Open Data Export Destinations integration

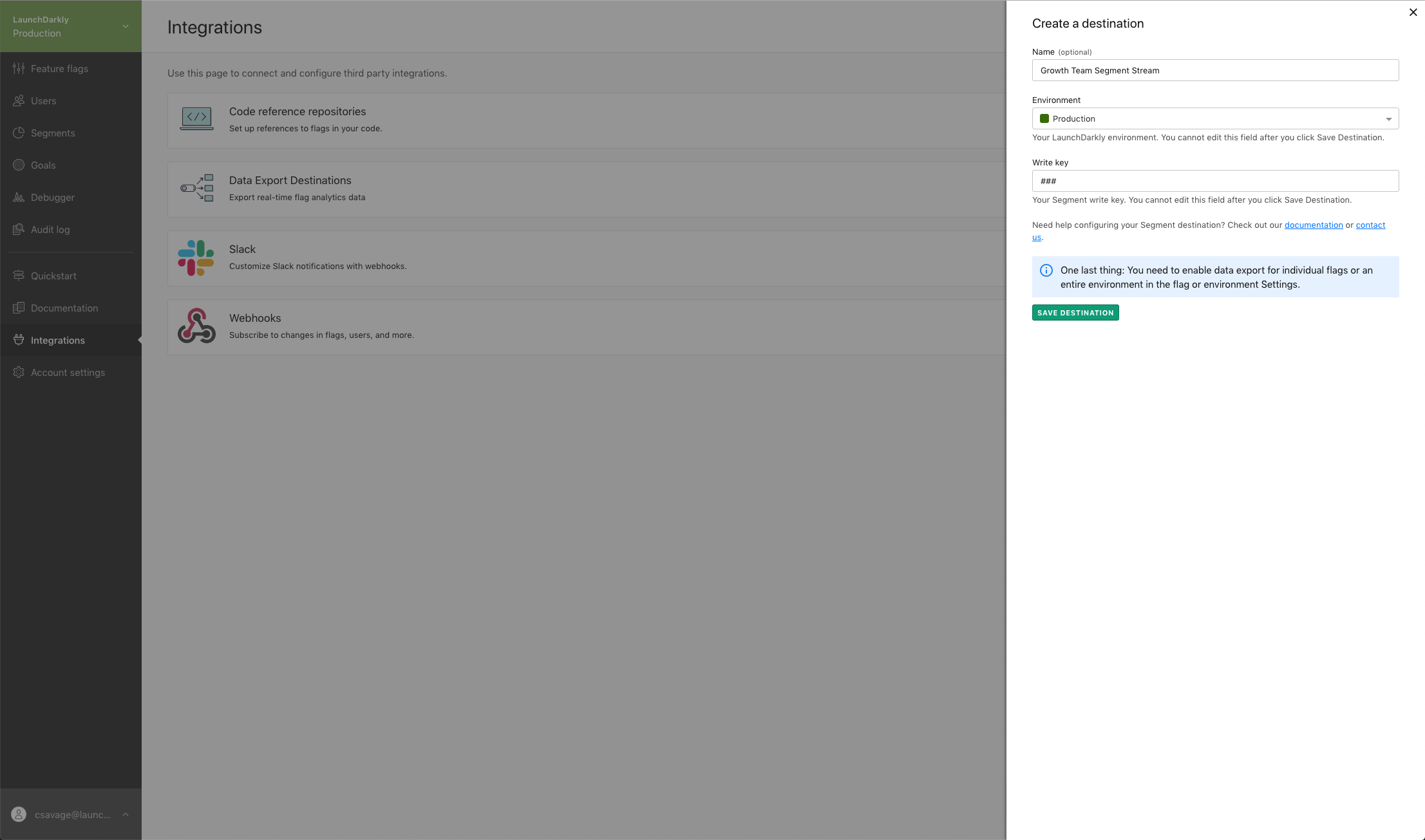click(586, 189)
